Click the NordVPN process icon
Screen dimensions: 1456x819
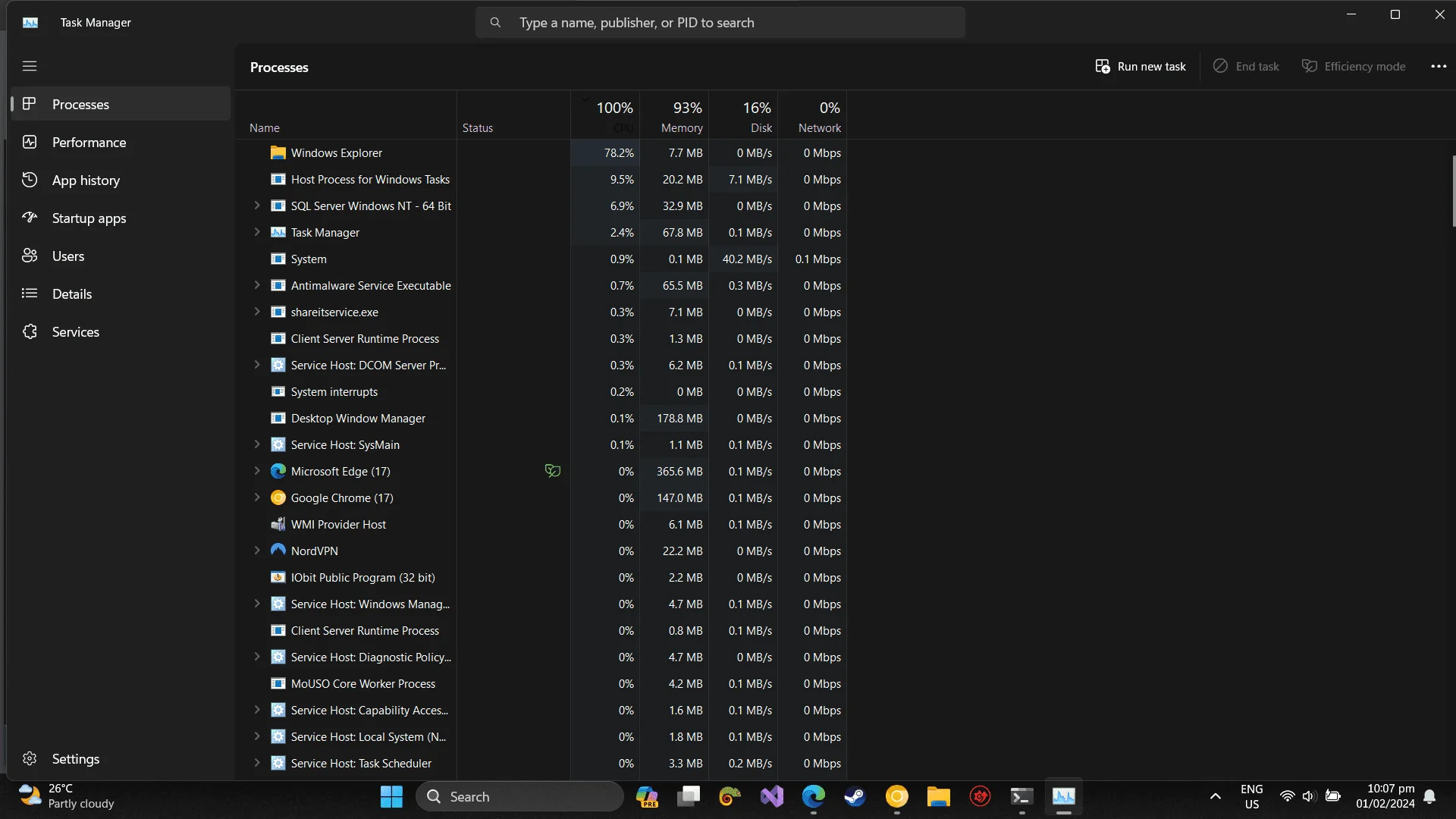pos(278,551)
